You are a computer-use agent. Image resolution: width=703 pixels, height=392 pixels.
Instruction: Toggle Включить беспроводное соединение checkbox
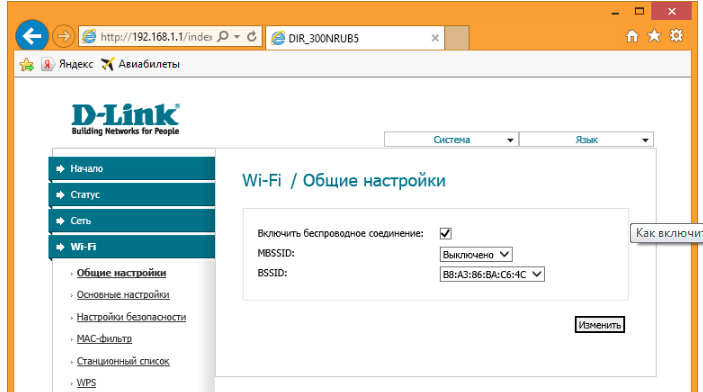pos(446,233)
